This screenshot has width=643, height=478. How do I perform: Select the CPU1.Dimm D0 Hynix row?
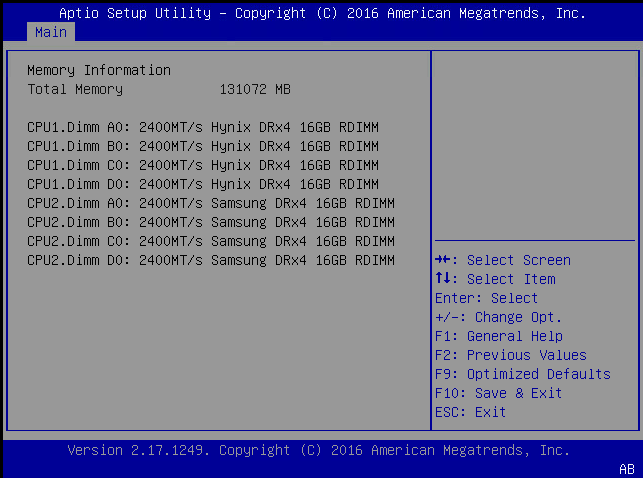(203, 184)
